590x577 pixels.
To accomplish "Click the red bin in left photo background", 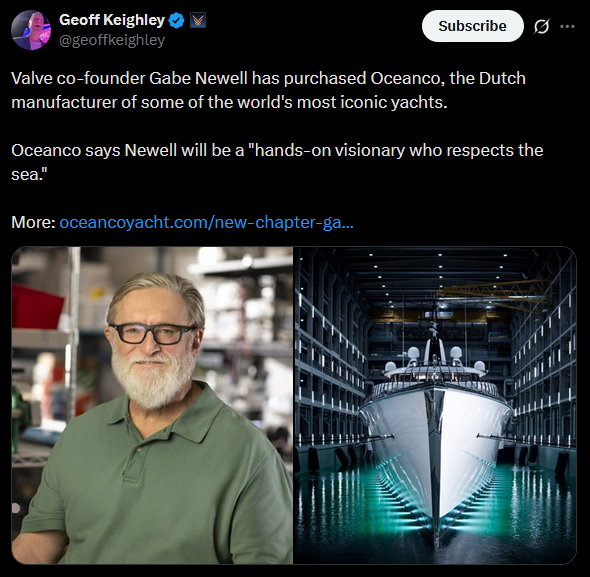I will pos(36,306).
